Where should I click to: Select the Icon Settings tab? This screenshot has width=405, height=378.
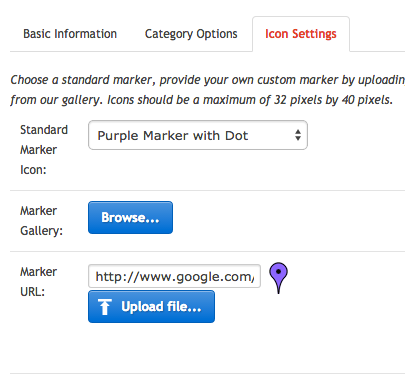301,34
